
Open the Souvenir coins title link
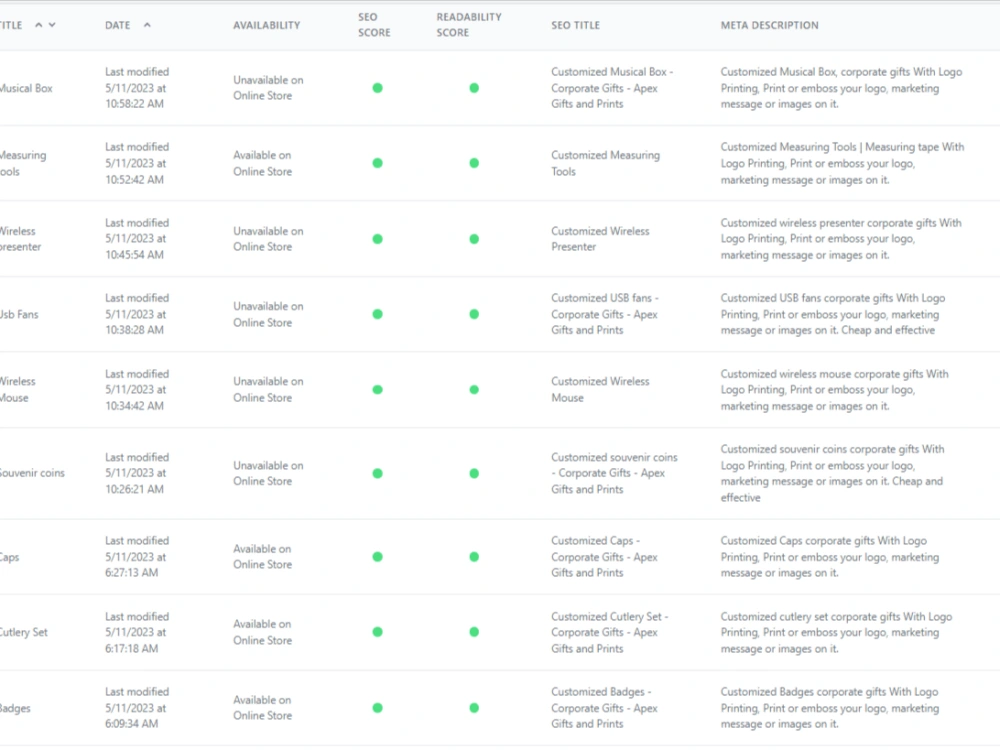tap(32, 473)
